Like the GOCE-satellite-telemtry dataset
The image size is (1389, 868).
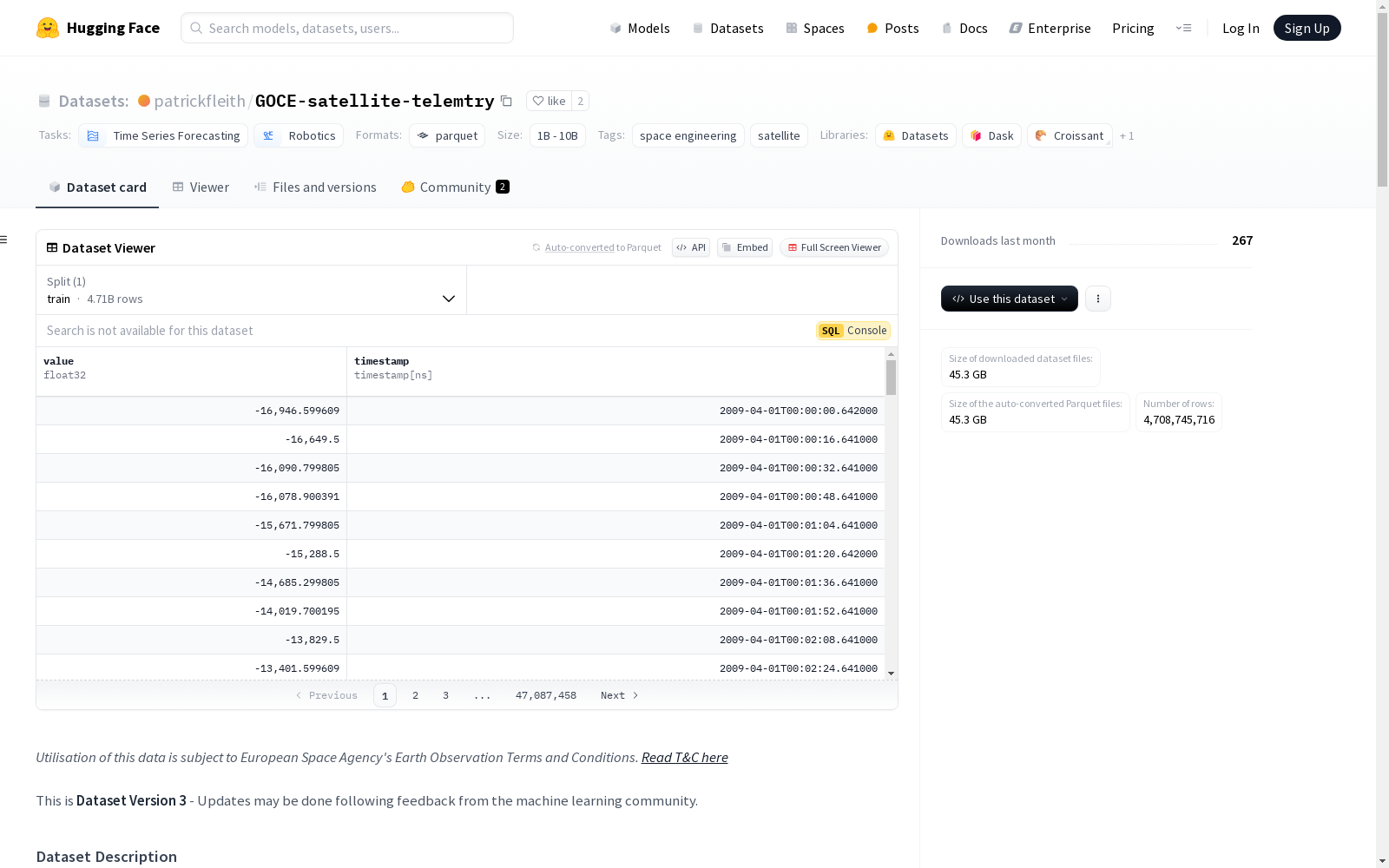coord(549,101)
